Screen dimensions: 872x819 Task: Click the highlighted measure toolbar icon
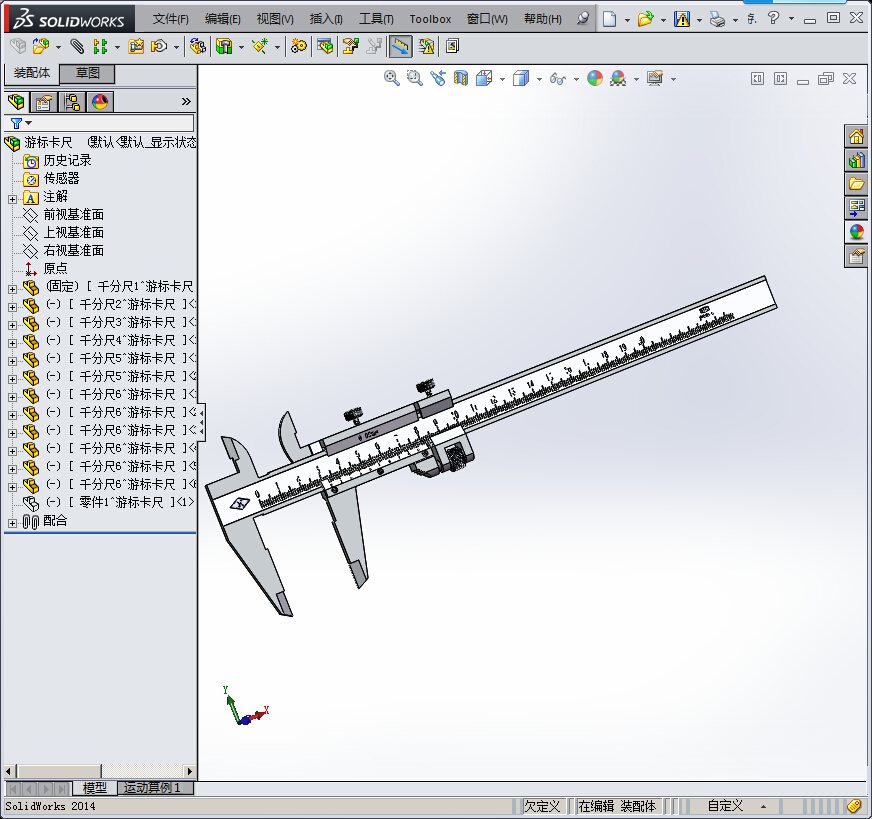coord(400,46)
